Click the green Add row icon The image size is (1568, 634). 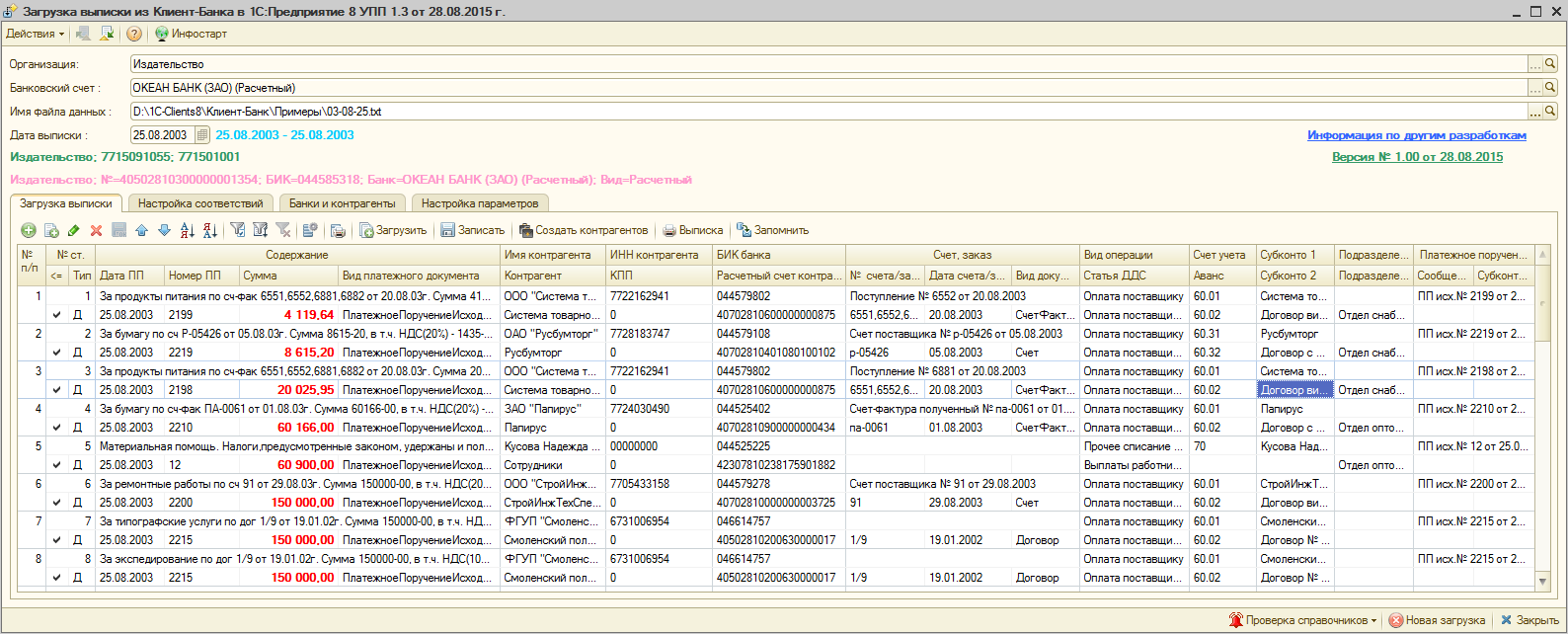pos(29,230)
